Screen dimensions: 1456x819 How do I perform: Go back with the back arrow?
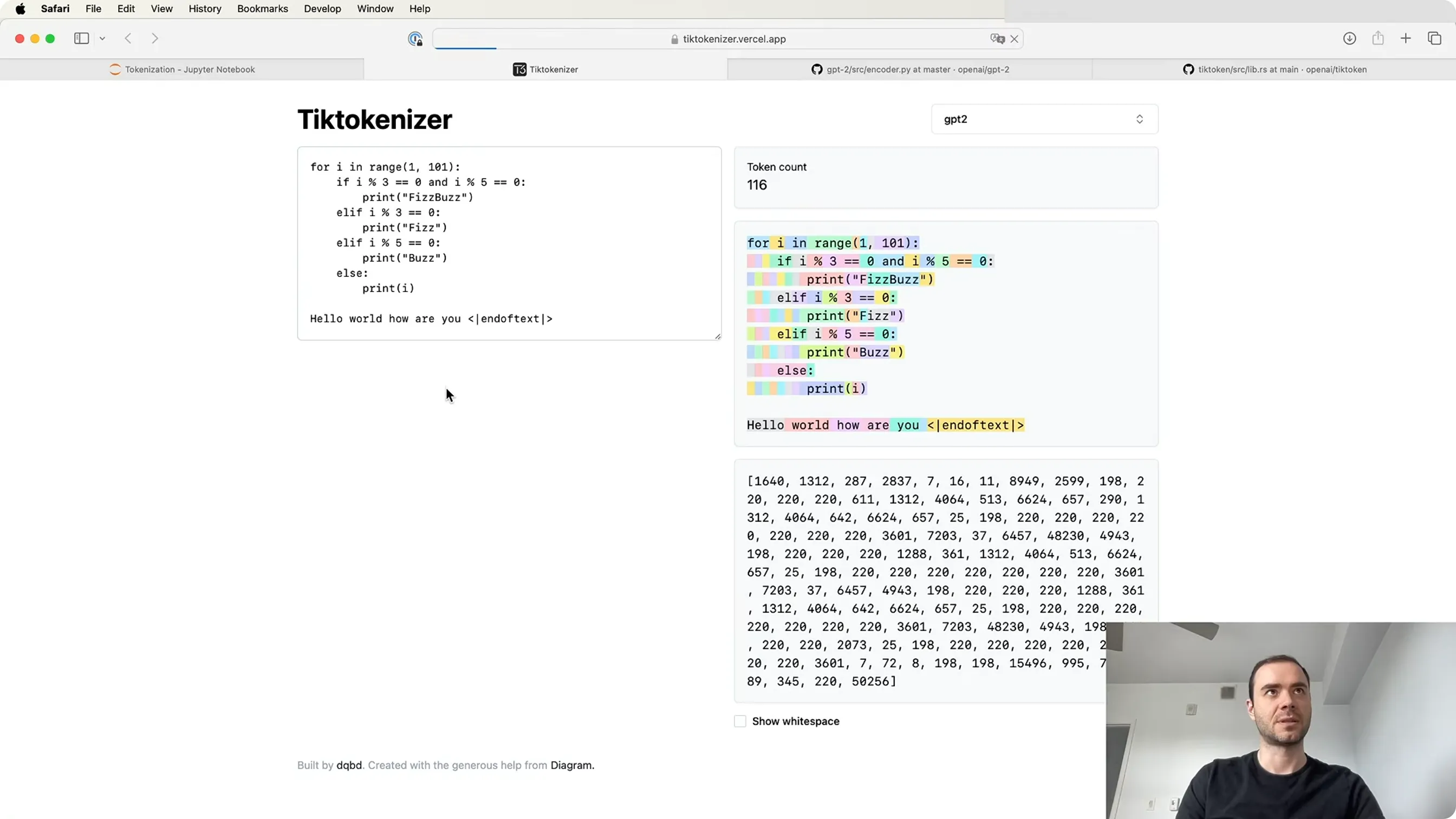pyautogui.click(x=128, y=38)
